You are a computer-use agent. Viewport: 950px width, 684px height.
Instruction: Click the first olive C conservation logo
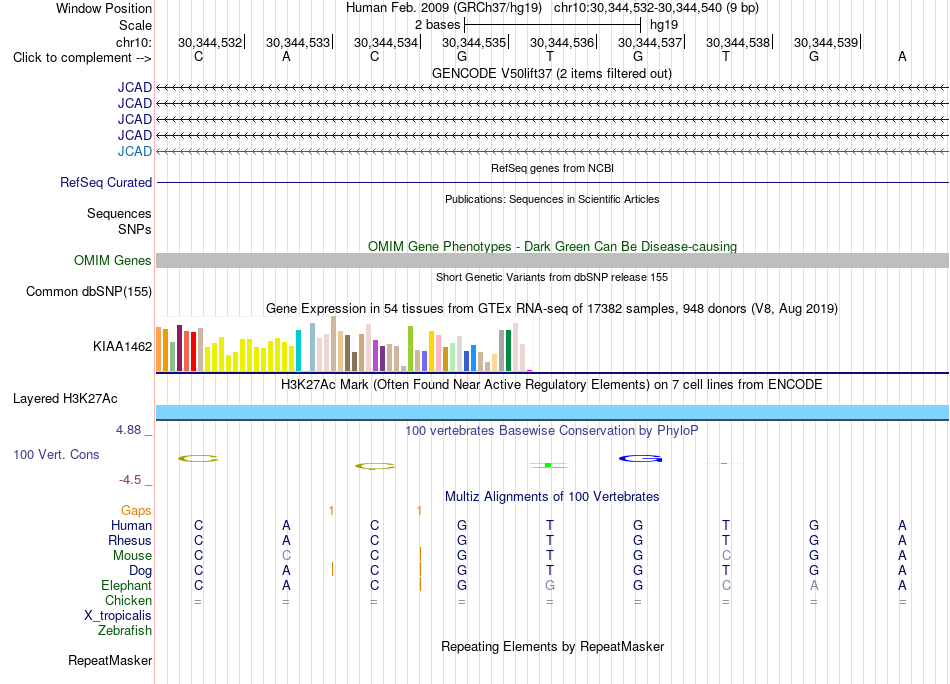click(198, 459)
